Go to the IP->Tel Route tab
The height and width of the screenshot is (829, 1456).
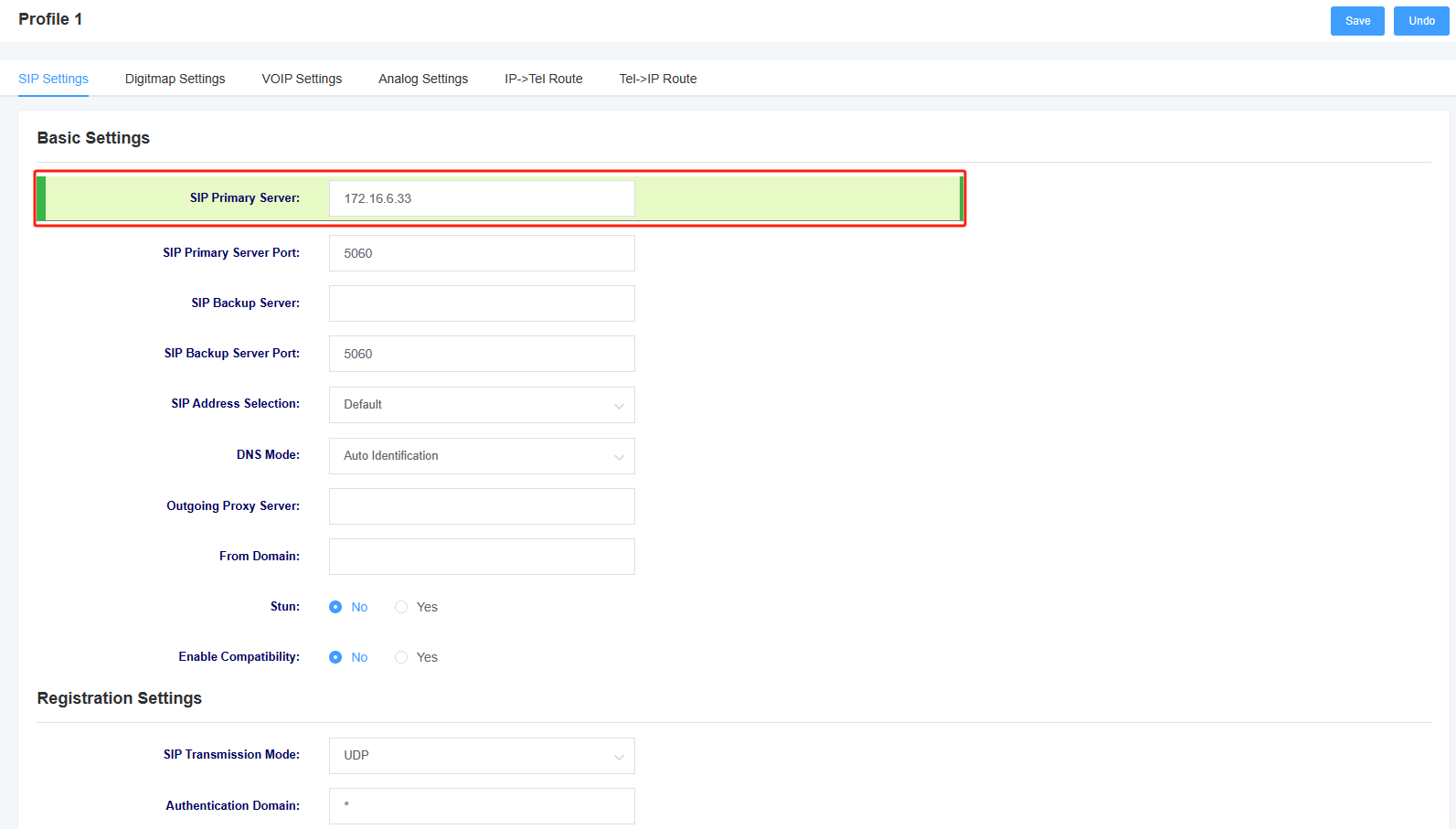pos(544,79)
